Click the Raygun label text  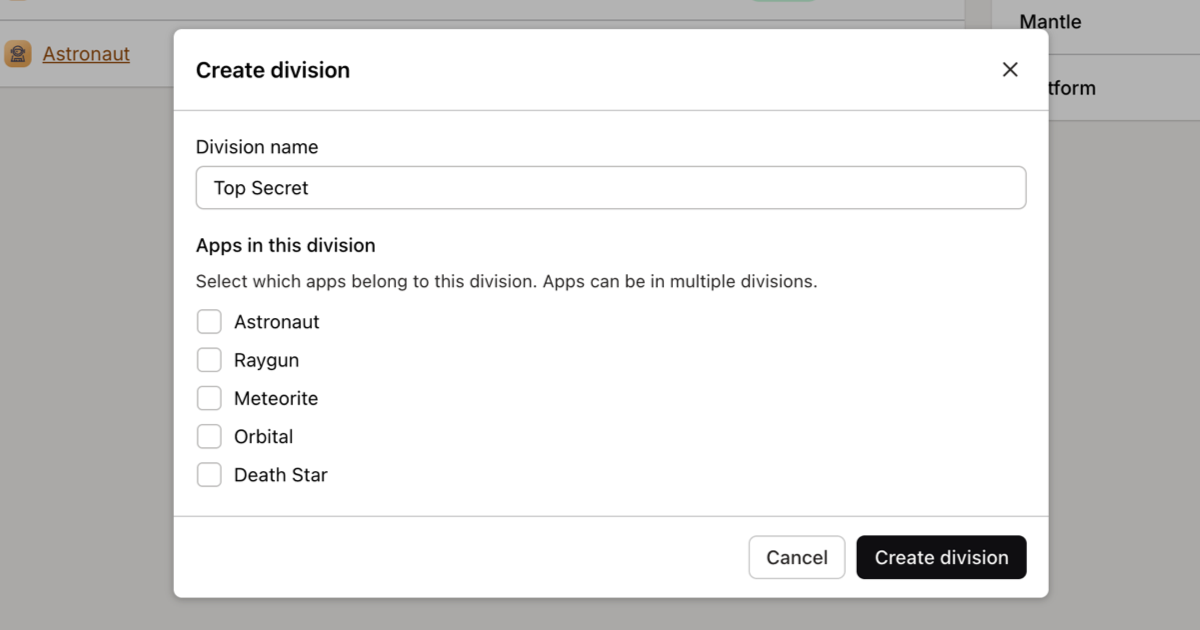point(264,359)
